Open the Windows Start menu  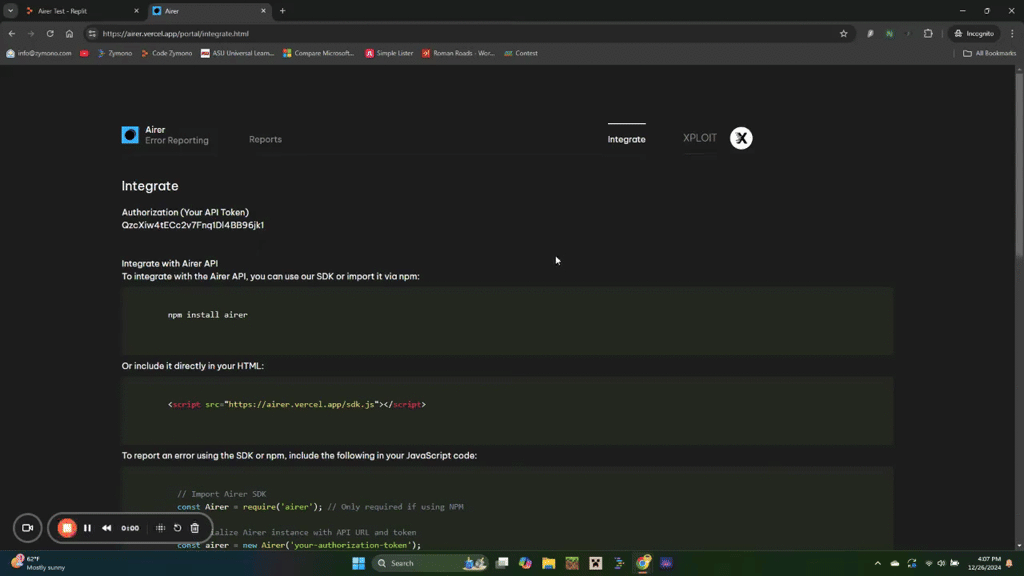359,563
